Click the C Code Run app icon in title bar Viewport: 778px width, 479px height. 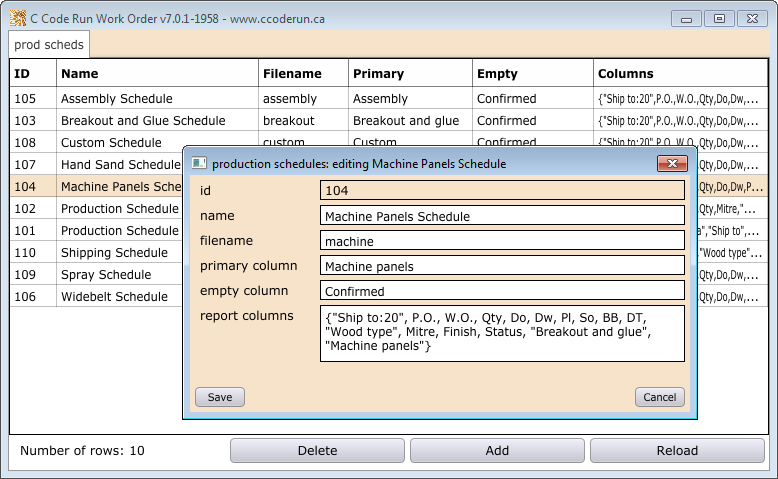18,18
